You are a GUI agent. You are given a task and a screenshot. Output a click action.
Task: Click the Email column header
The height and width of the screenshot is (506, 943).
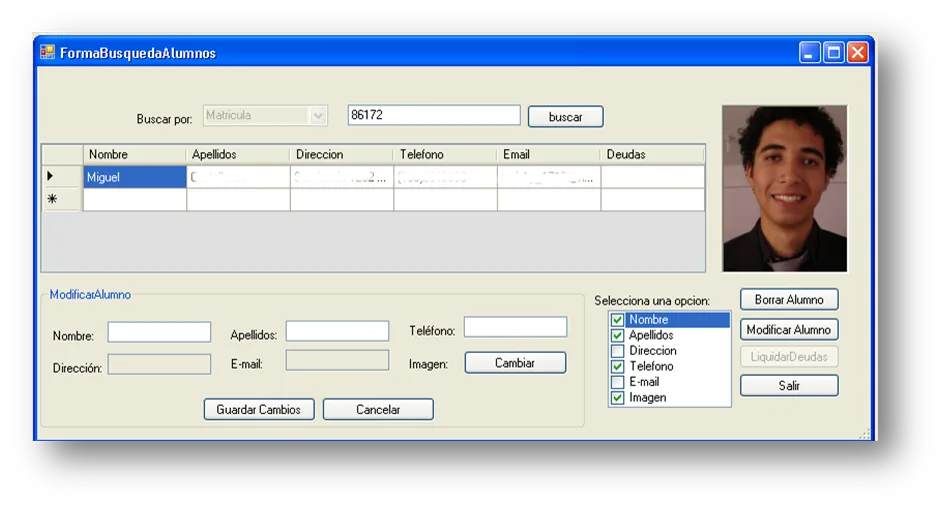(x=548, y=155)
